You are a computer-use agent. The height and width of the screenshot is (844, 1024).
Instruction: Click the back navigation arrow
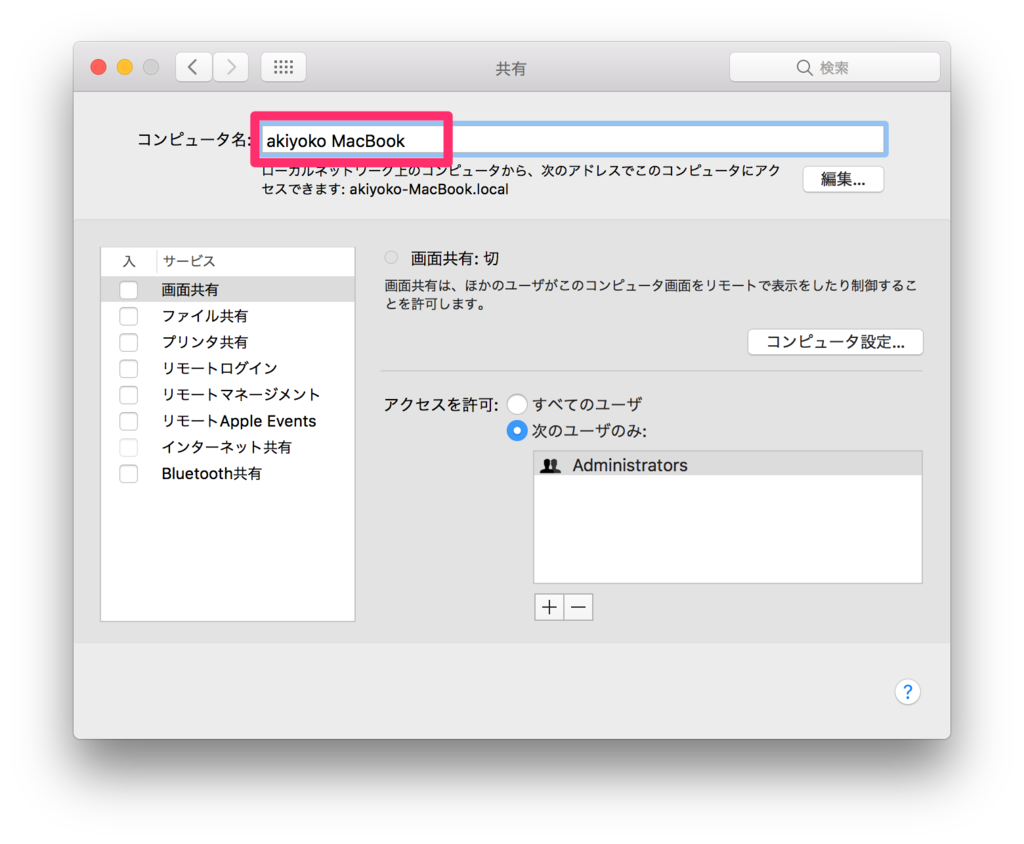[193, 67]
